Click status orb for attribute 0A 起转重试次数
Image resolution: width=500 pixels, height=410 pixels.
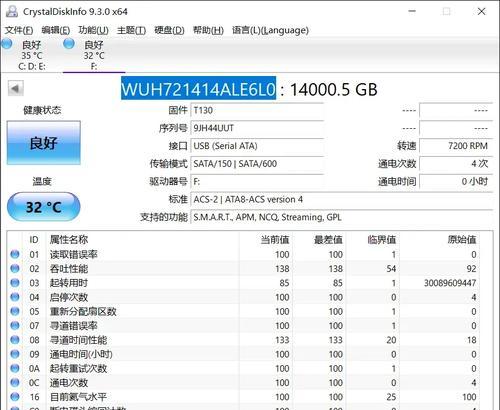15,368
